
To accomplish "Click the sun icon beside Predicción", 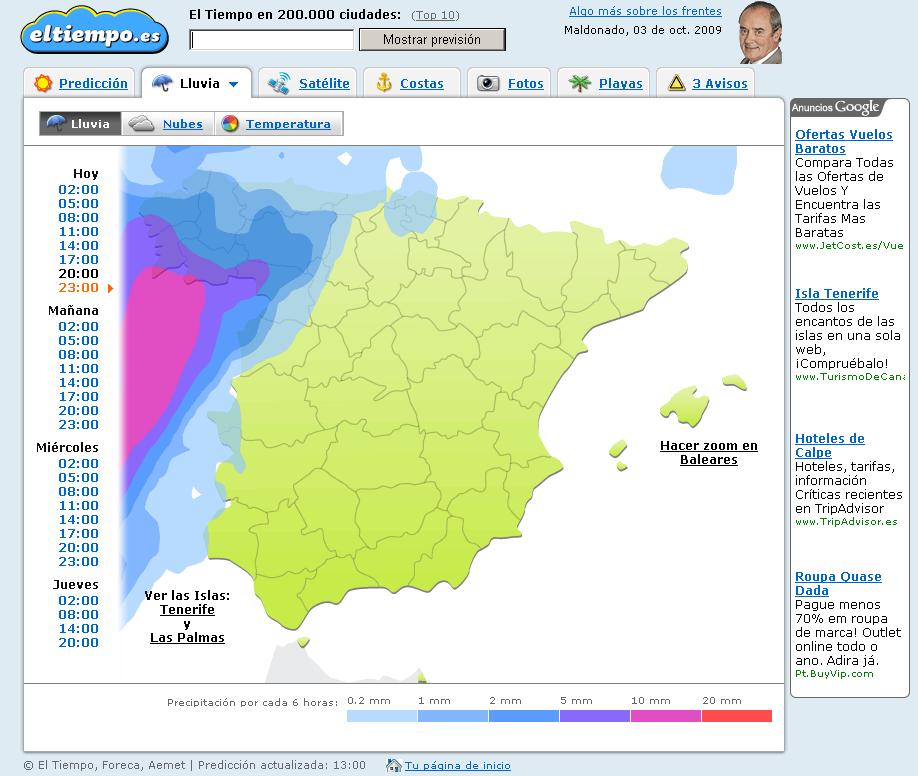I will click(43, 83).
